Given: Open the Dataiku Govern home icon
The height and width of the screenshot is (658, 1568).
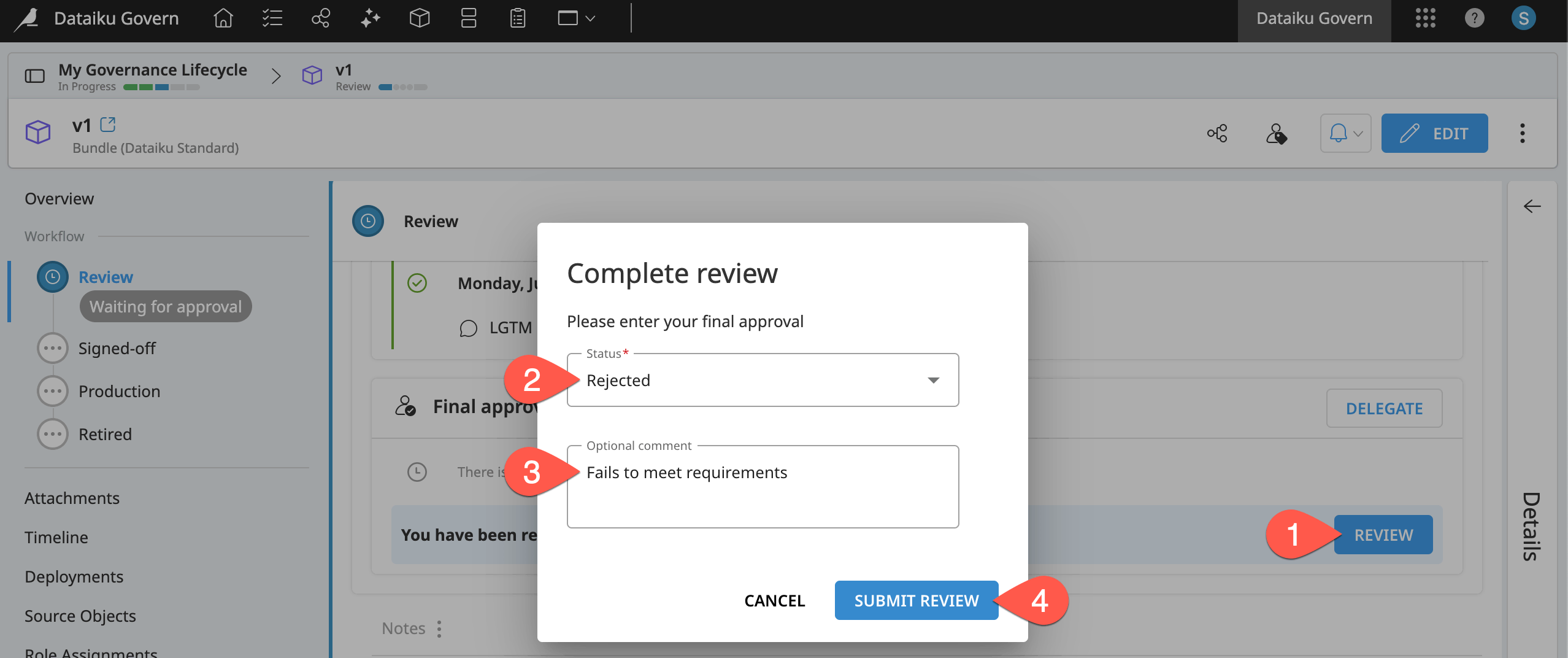Looking at the screenshot, I should 223,18.
